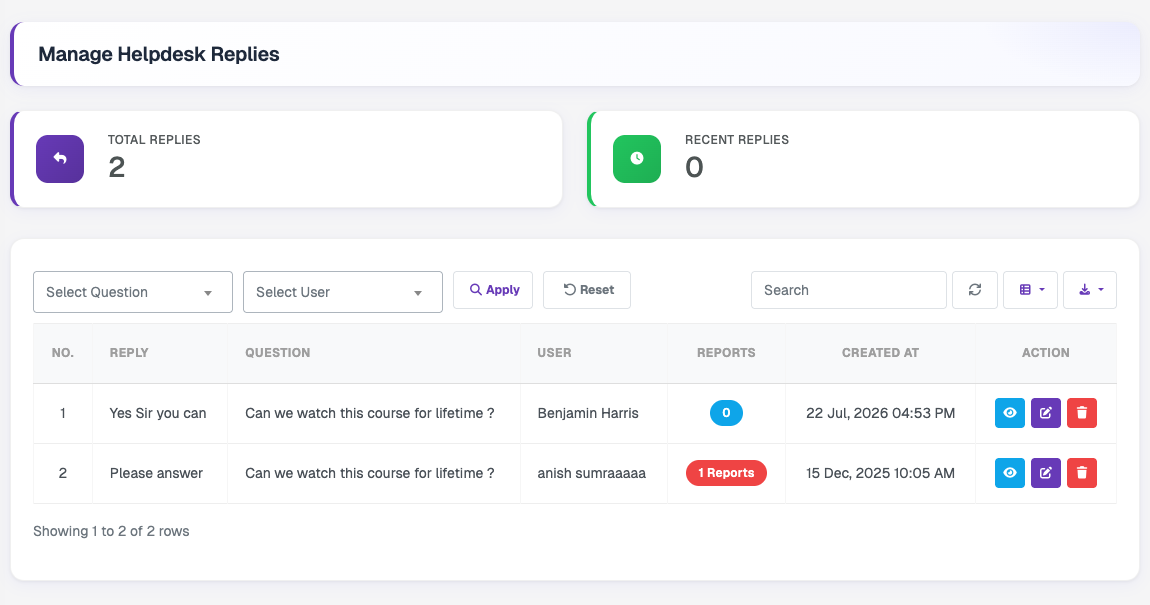Click the 'RECENT REPLIES' label
This screenshot has height=605, width=1150.
tap(737, 139)
